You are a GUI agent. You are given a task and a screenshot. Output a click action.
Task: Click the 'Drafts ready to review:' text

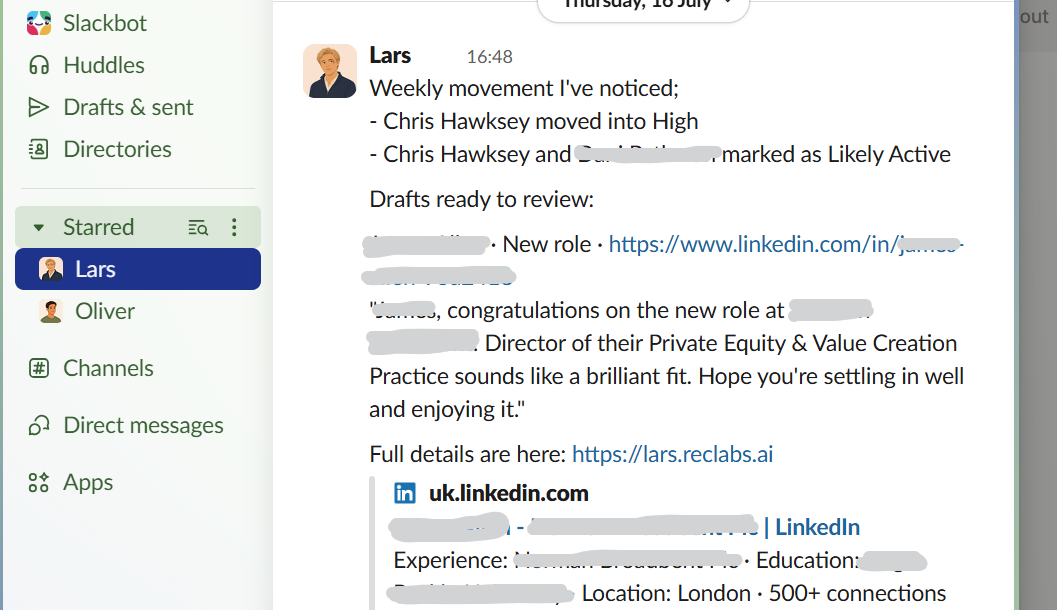[x=481, y=200]
